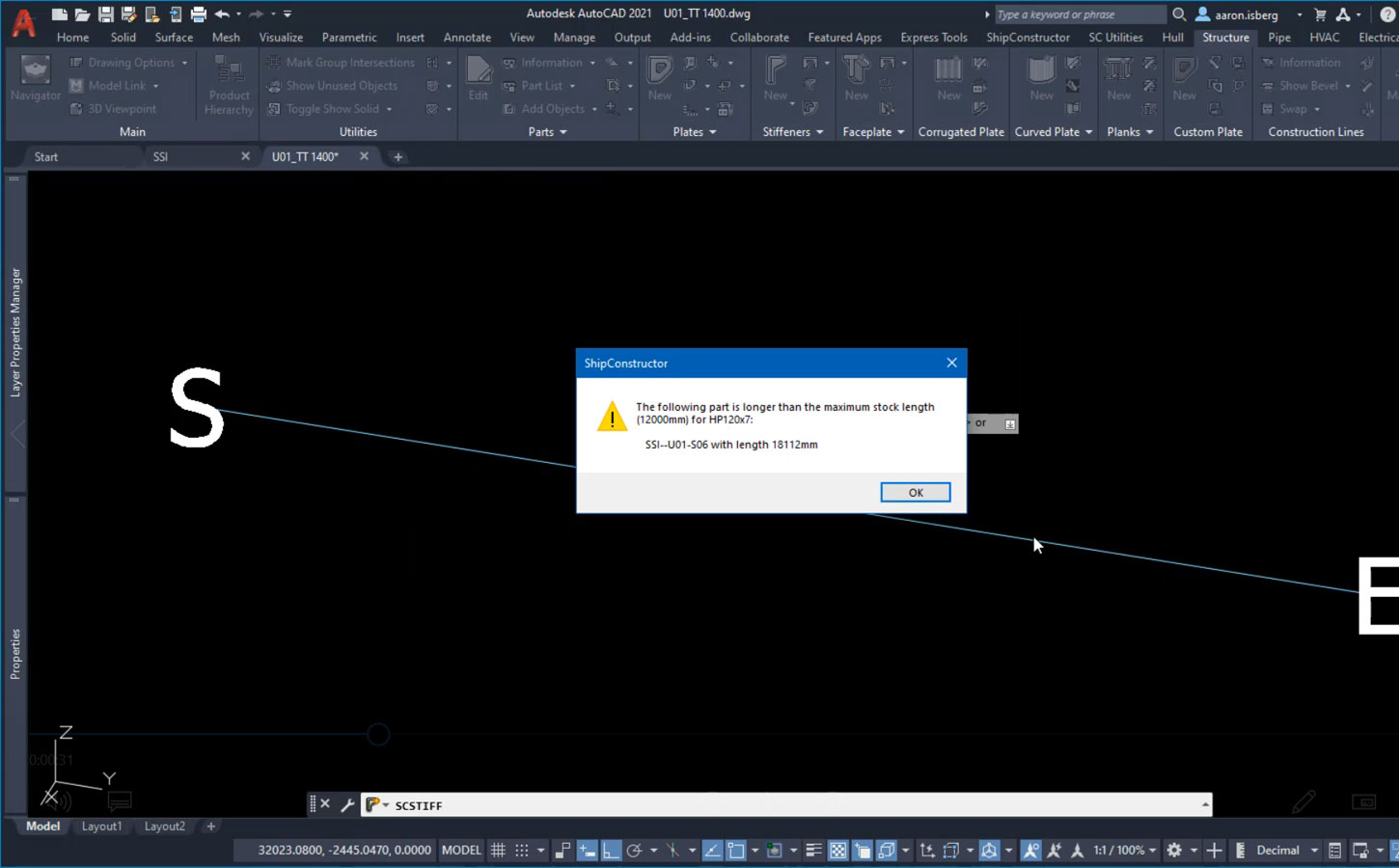The image size is (1399, 868).
Task: Toggle the grid display in status bar
Action: click(x=498, y=850)
